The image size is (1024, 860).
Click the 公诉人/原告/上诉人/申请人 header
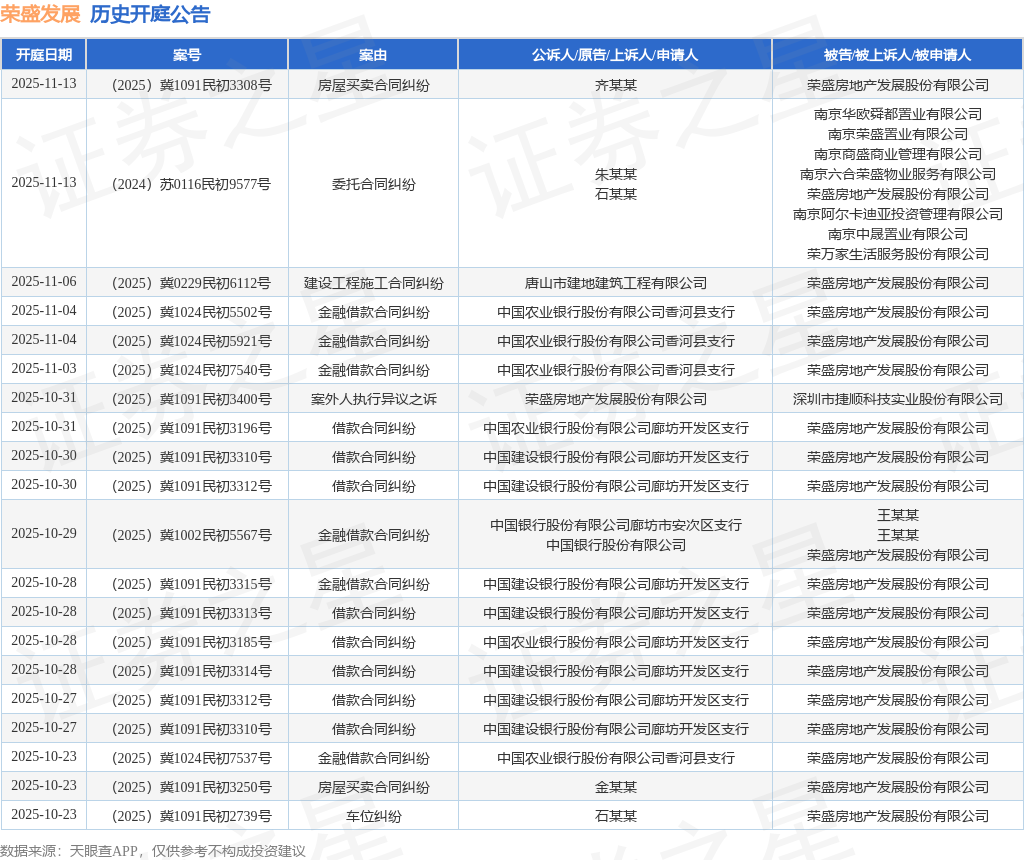tap(615, 55)
